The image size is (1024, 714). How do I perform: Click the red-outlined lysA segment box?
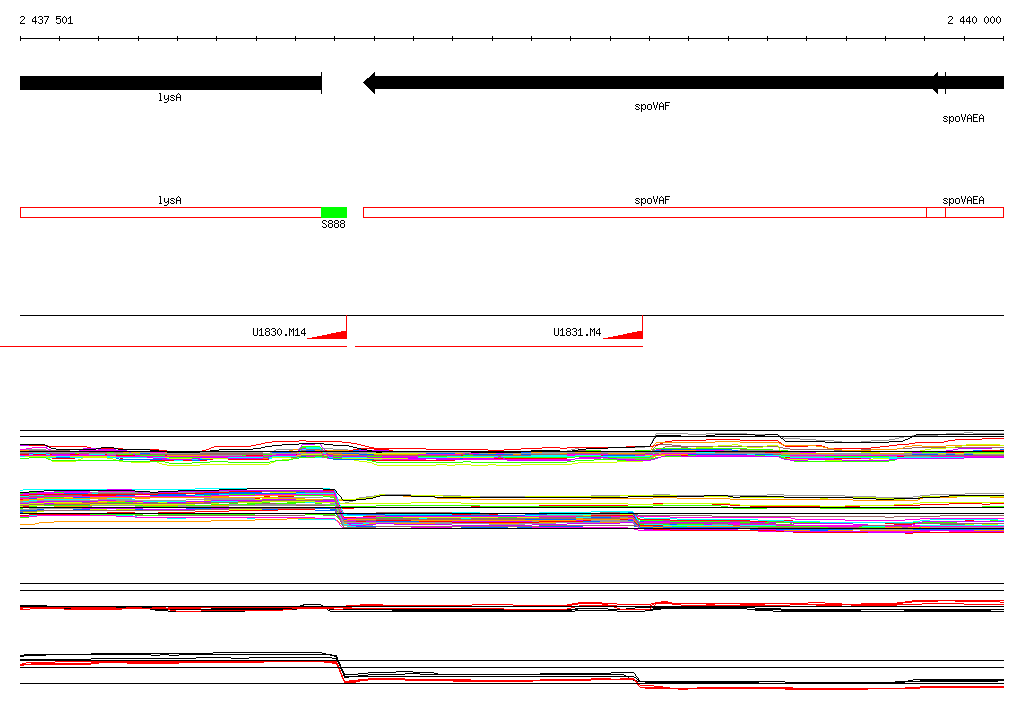170,212
